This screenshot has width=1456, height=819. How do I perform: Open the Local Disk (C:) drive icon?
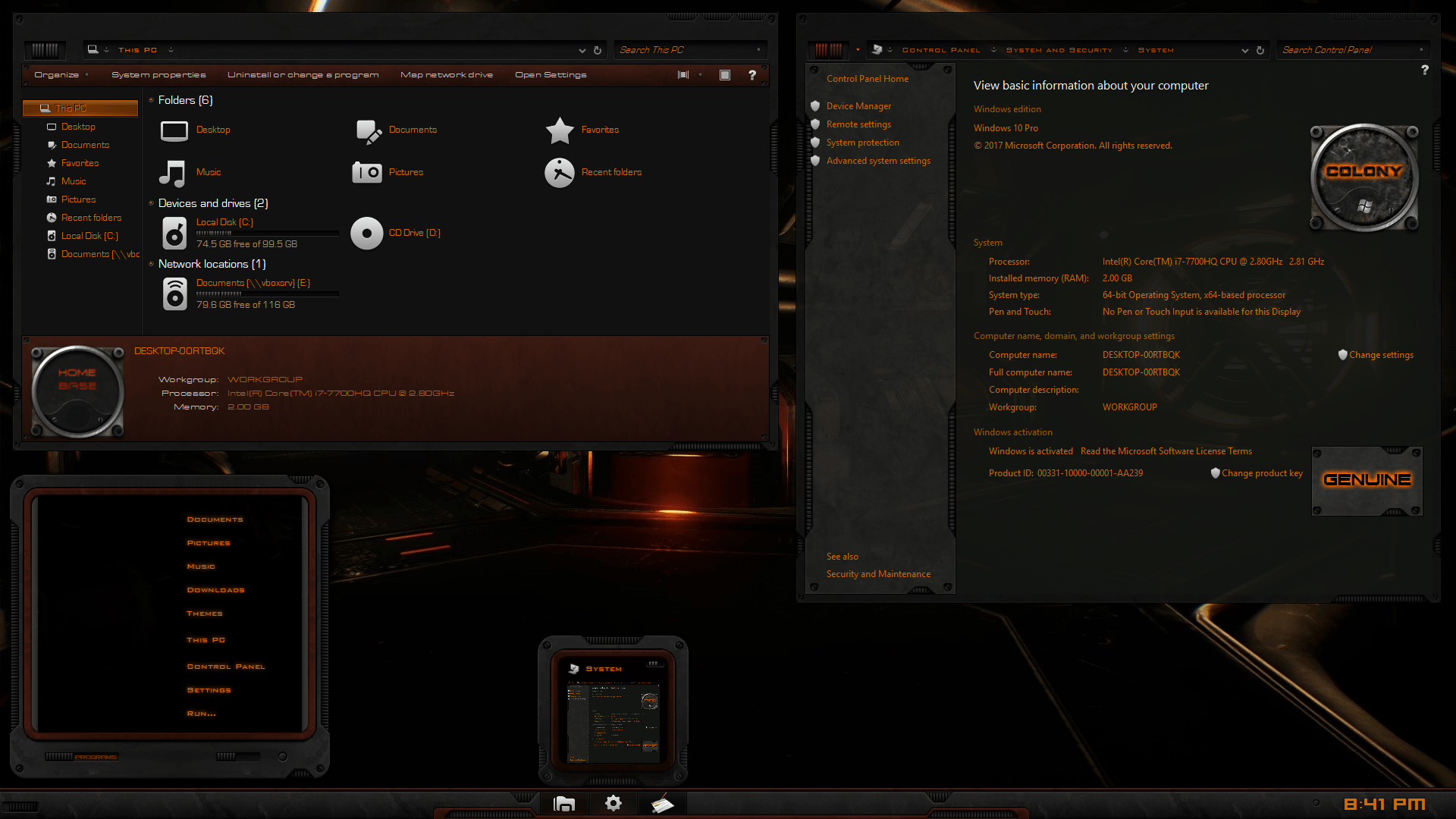[174, 233]
